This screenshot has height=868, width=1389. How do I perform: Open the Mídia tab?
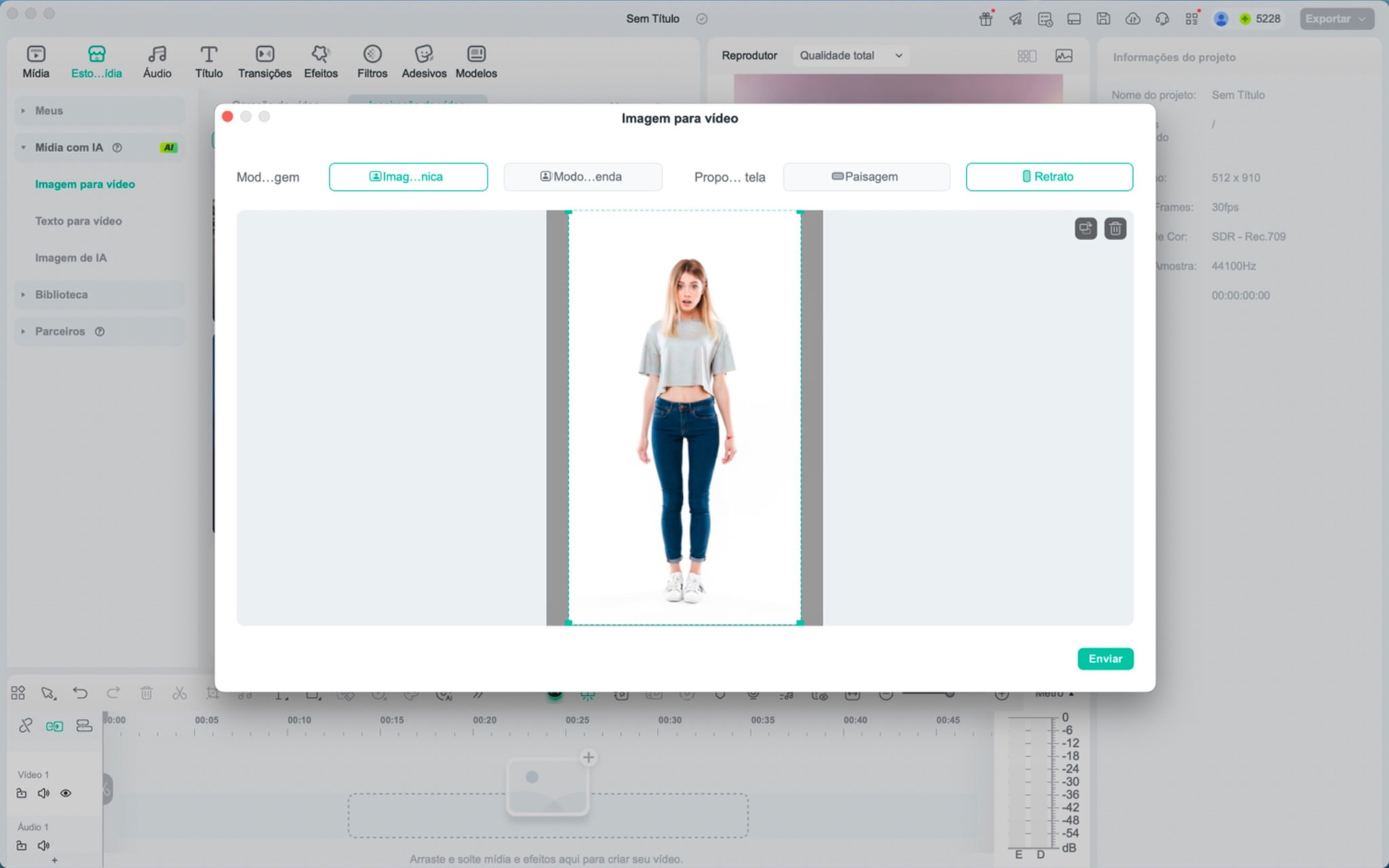[36, 62]
